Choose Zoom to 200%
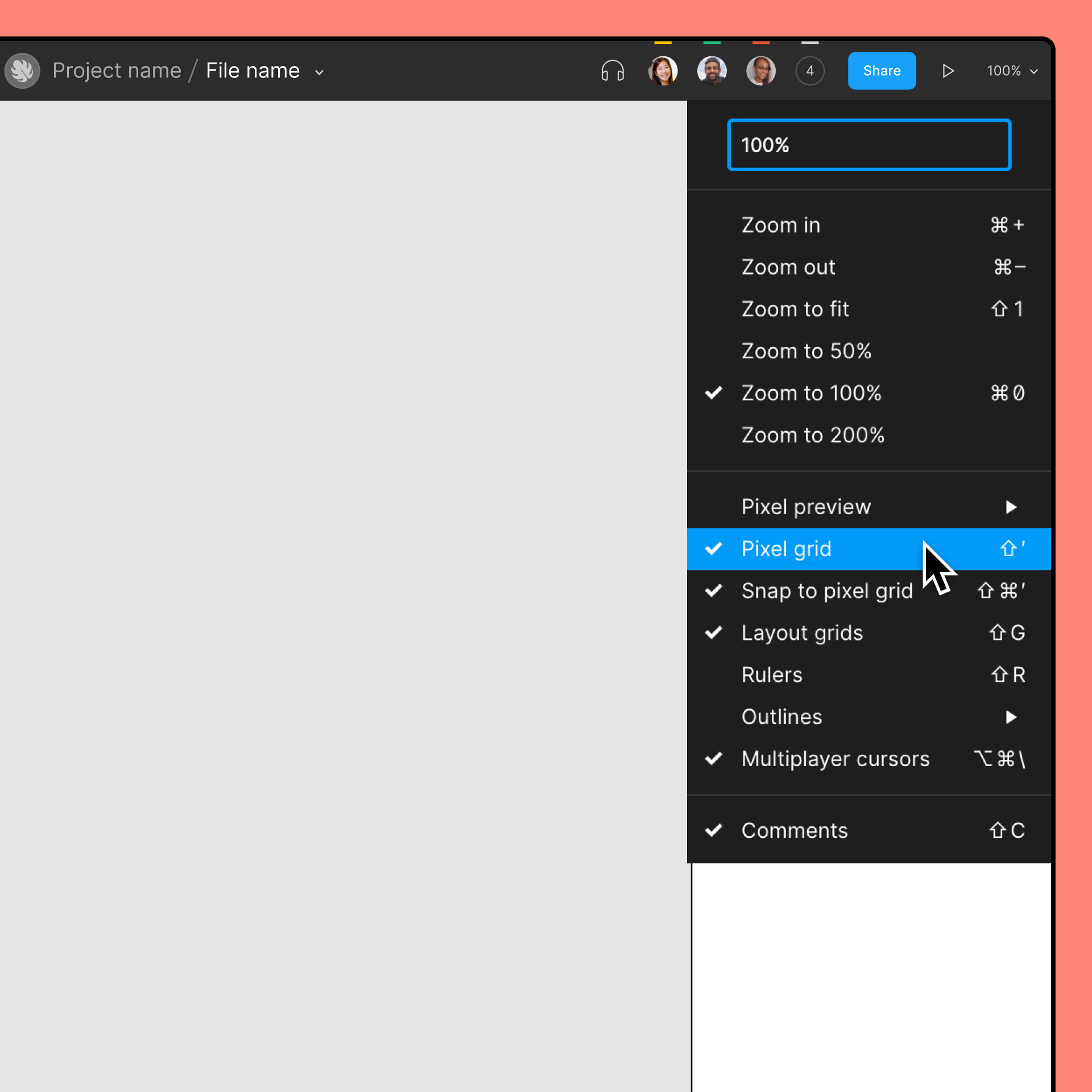1092x1092 pixels. click(x=813, y=435)
